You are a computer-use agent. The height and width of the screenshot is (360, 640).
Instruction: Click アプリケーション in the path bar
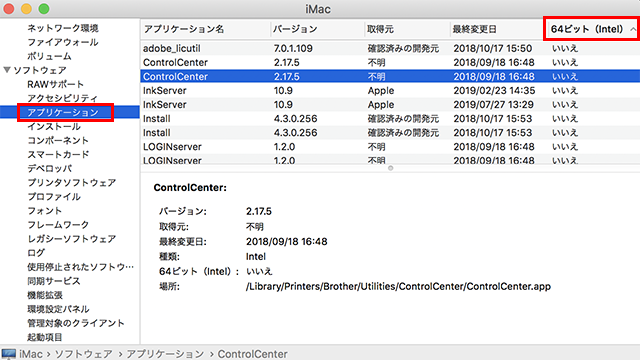point(165,353)
